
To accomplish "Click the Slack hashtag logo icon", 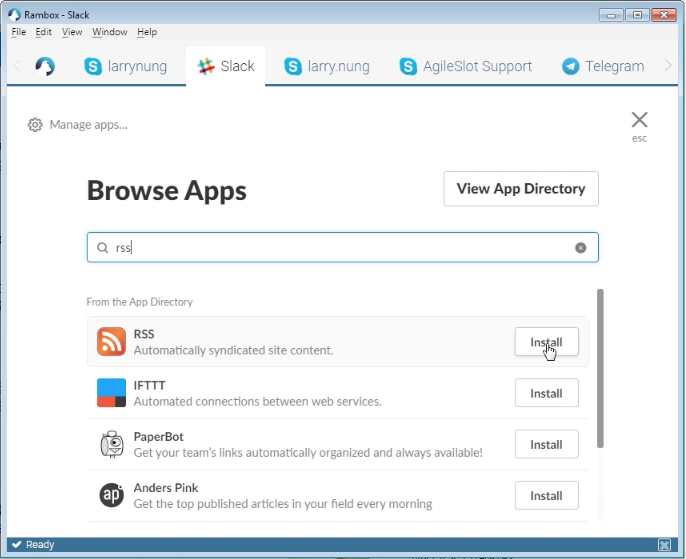I will 206,66.
